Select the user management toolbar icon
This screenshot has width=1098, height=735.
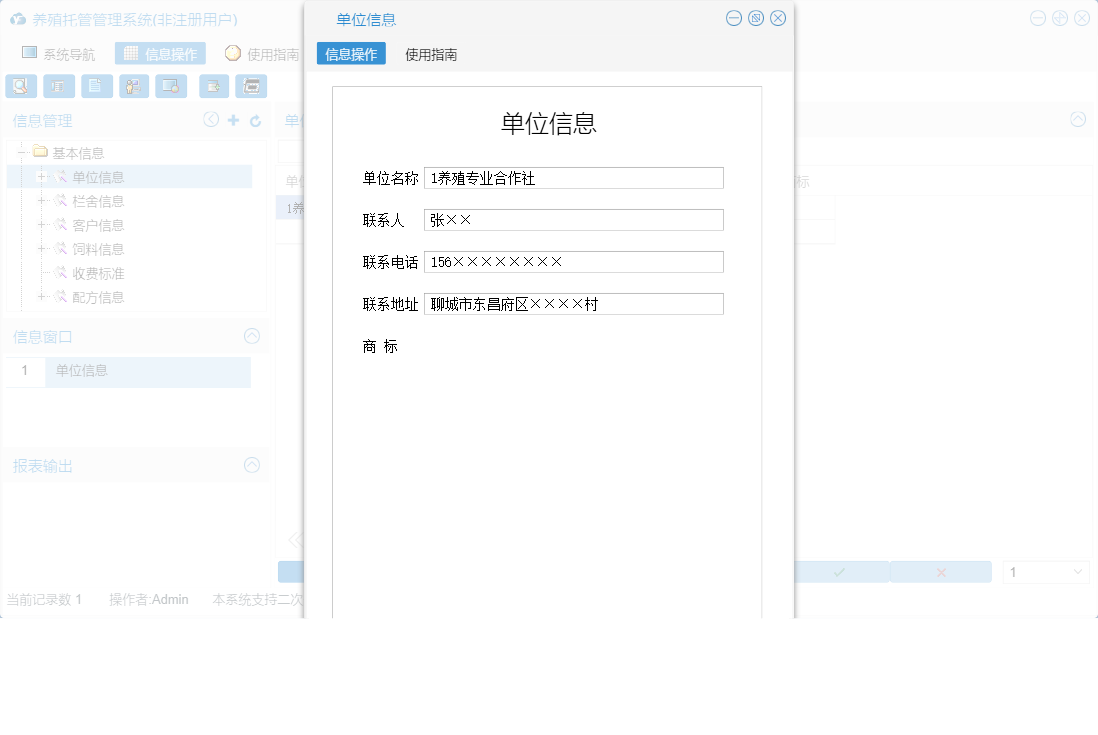point(133,86)
